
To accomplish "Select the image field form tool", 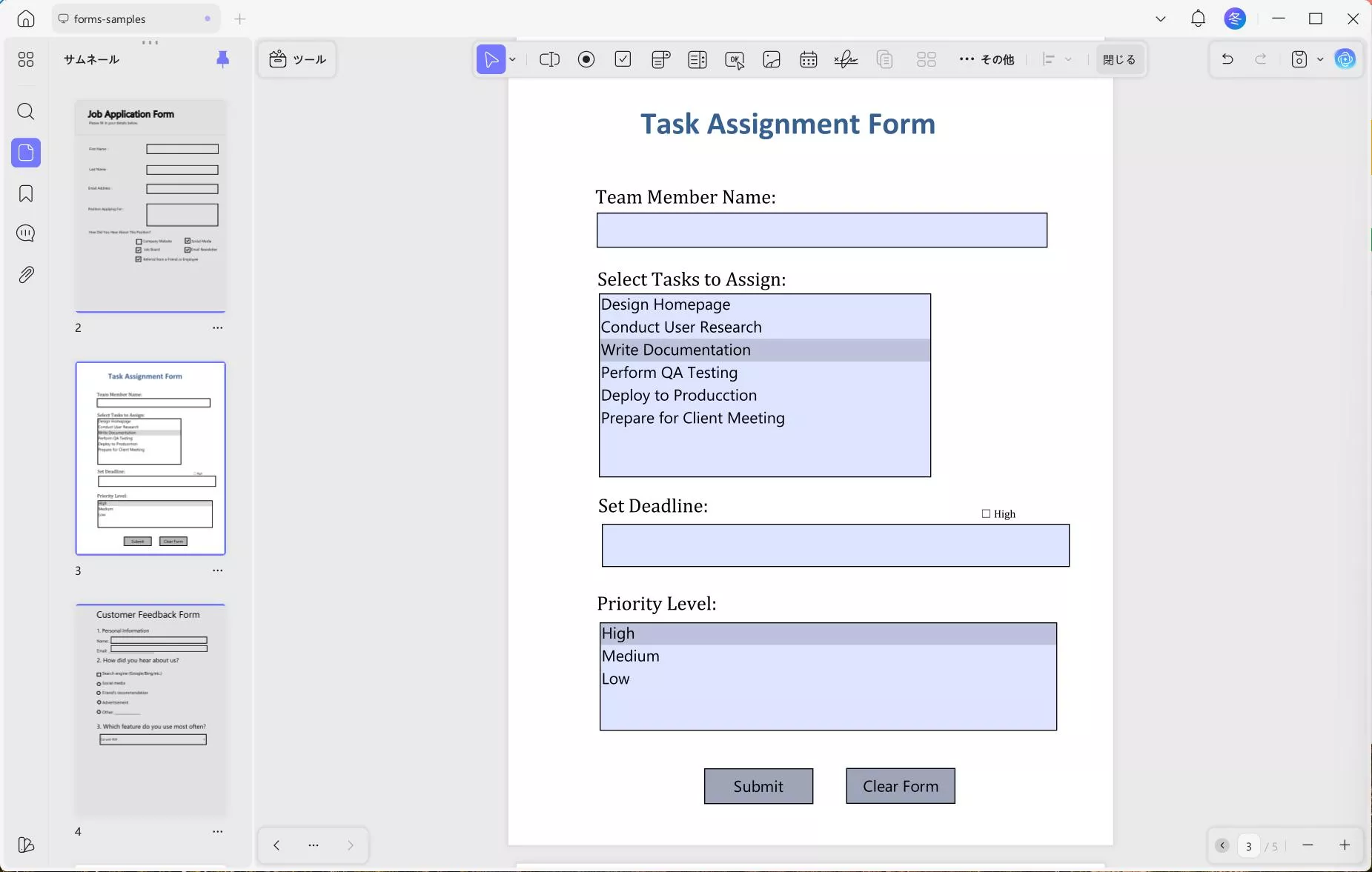I will tap(772, 59).
